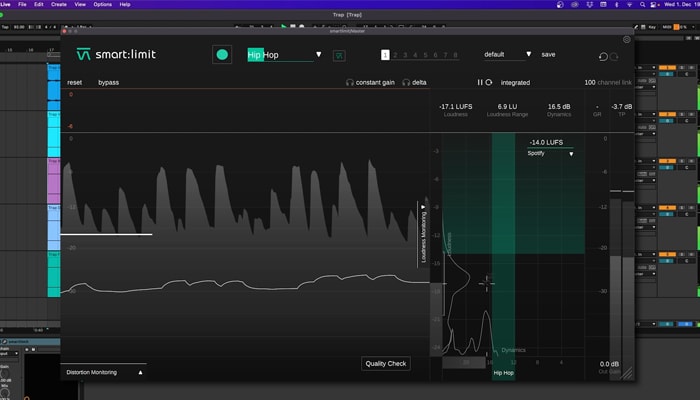
Task: Toggle Ableton's Key map mode
Action: click(652, 27)
